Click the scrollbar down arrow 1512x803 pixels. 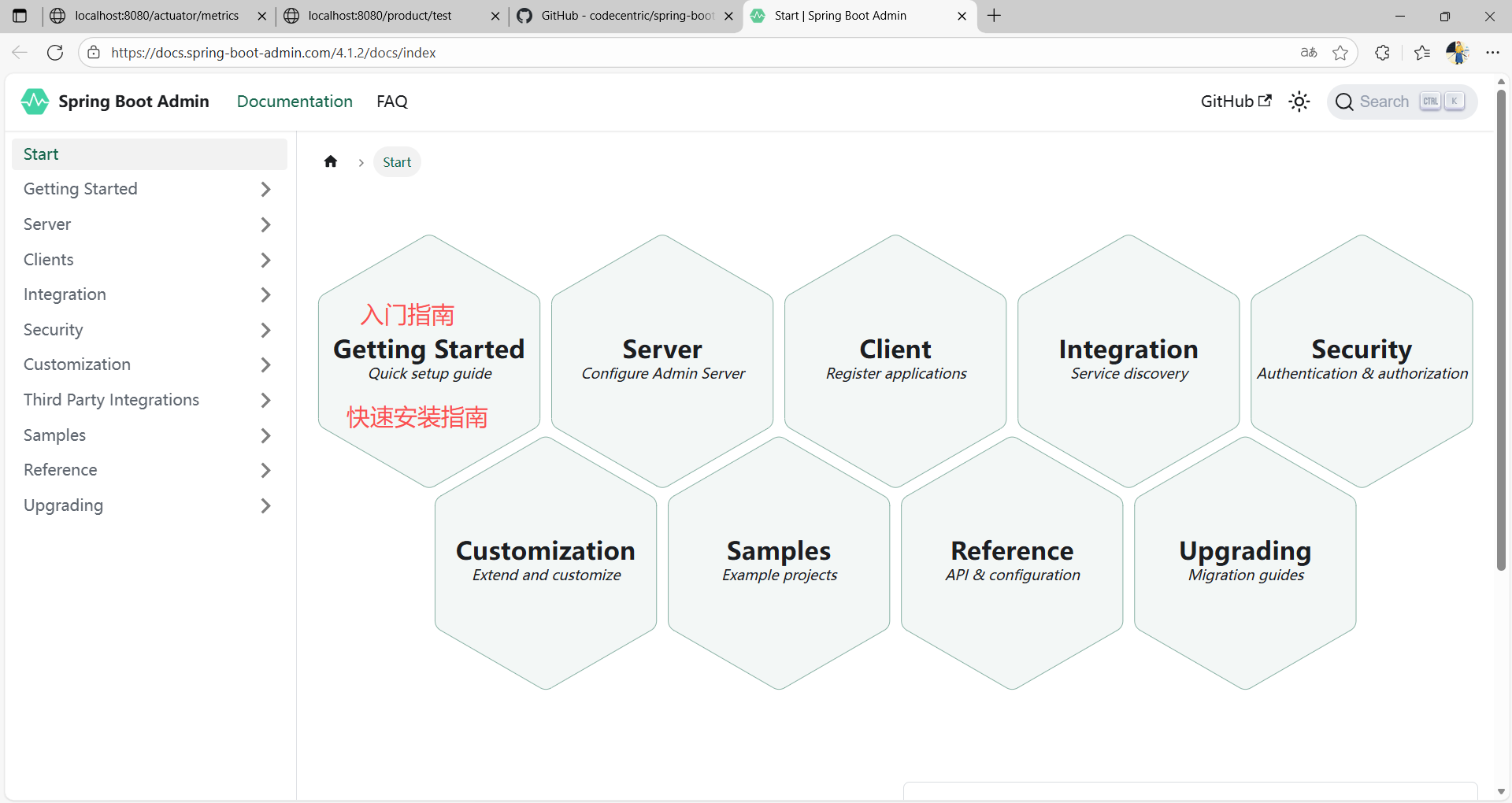point(1501,792)
